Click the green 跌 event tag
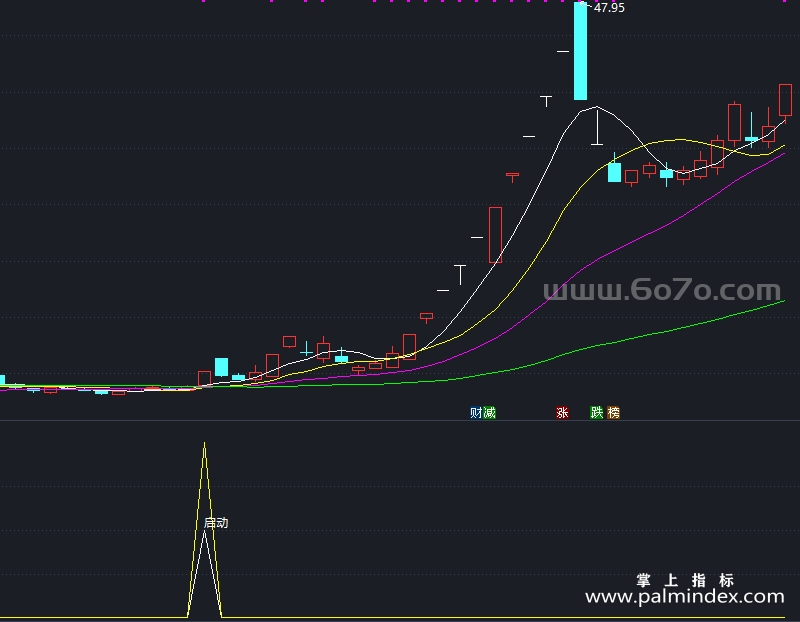 tap(596, 412)
